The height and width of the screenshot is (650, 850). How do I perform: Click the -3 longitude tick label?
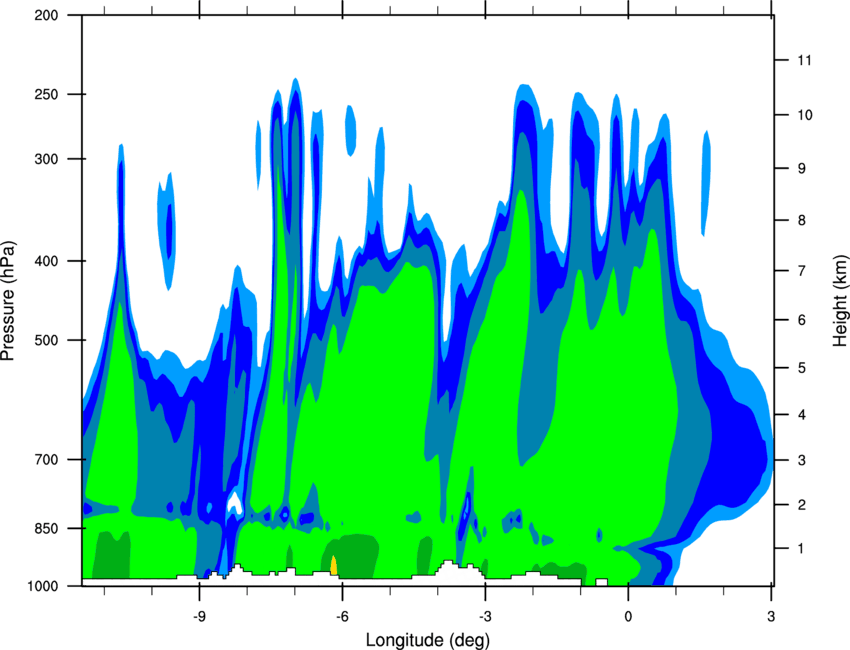(x=485, y=617)
